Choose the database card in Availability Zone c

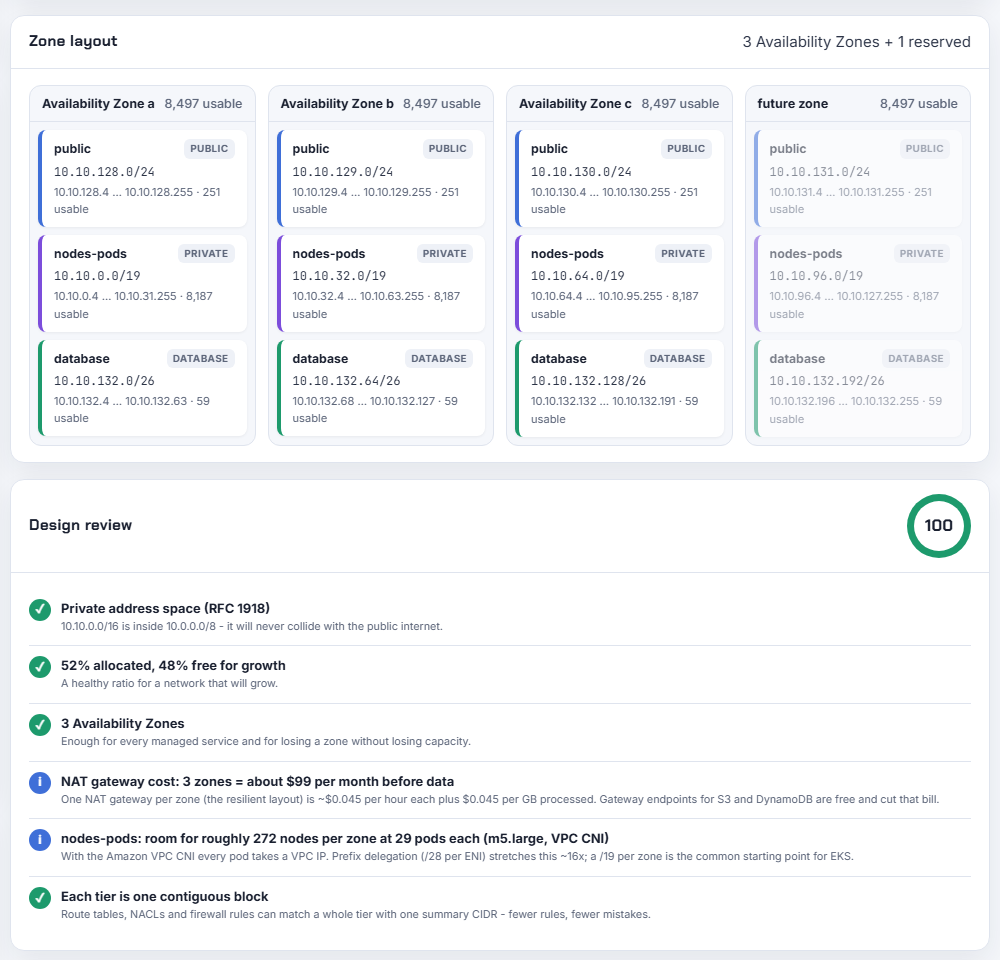[619, 388]
